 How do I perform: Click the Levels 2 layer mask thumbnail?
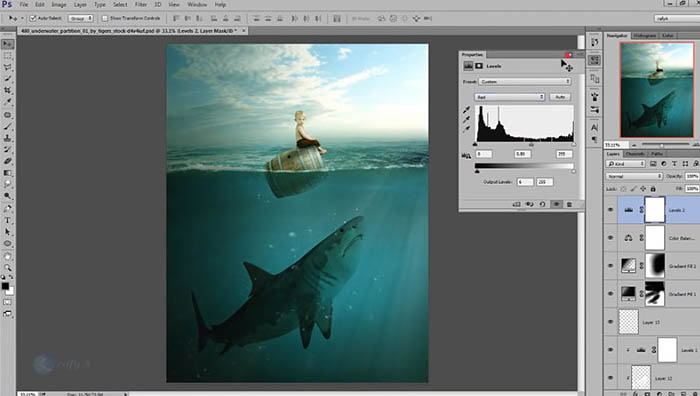click(x=655, y=209)
